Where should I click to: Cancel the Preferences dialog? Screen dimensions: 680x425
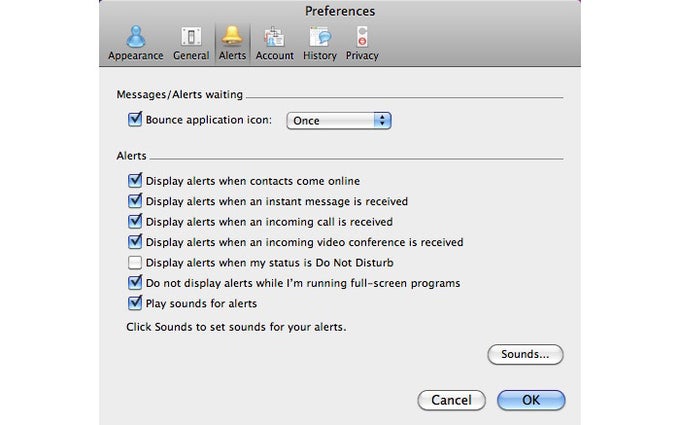451,400
